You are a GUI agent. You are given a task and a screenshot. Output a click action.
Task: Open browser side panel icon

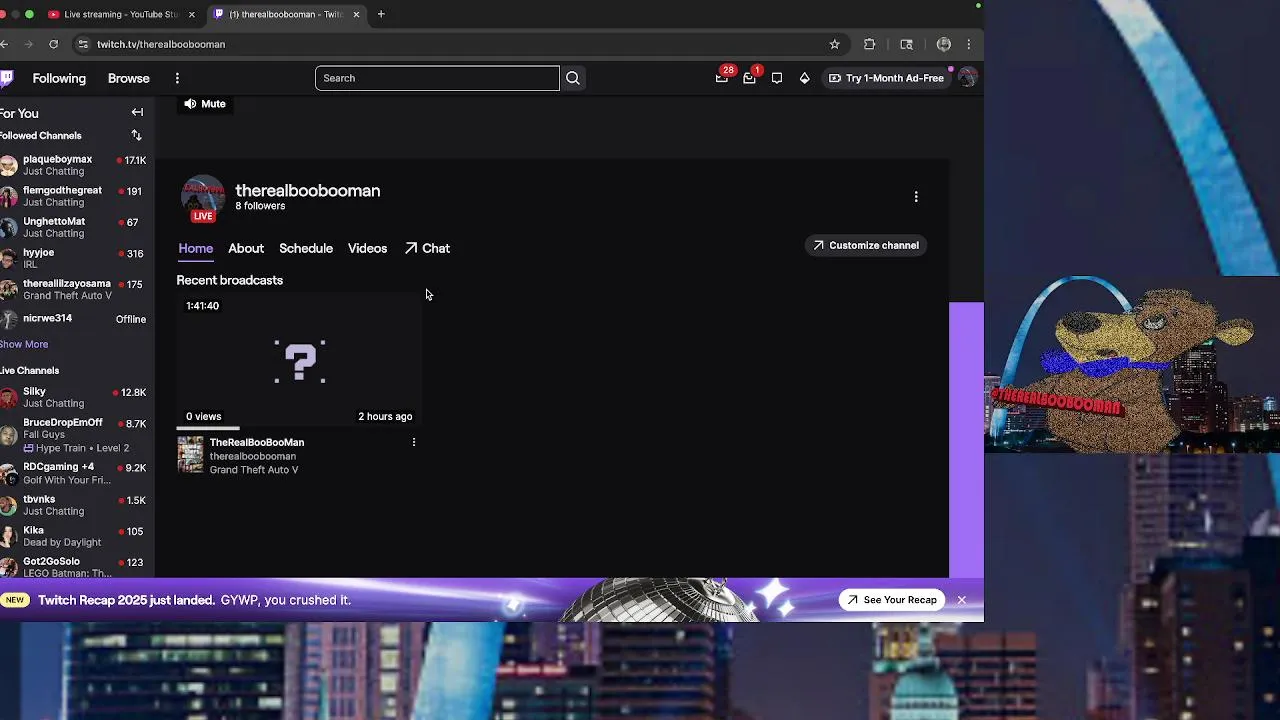906,44
